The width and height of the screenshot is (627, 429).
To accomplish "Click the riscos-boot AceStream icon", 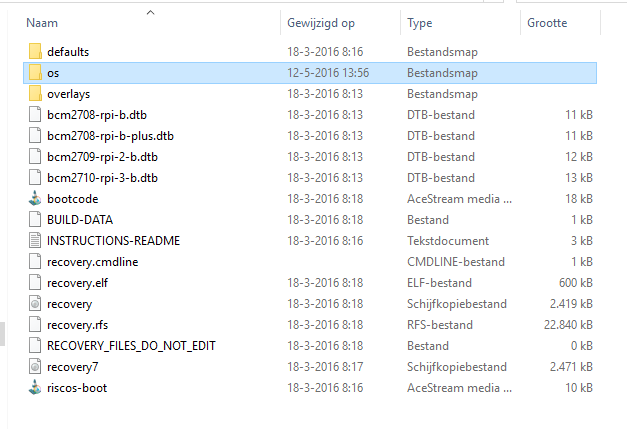I will (x=35, y=388).
